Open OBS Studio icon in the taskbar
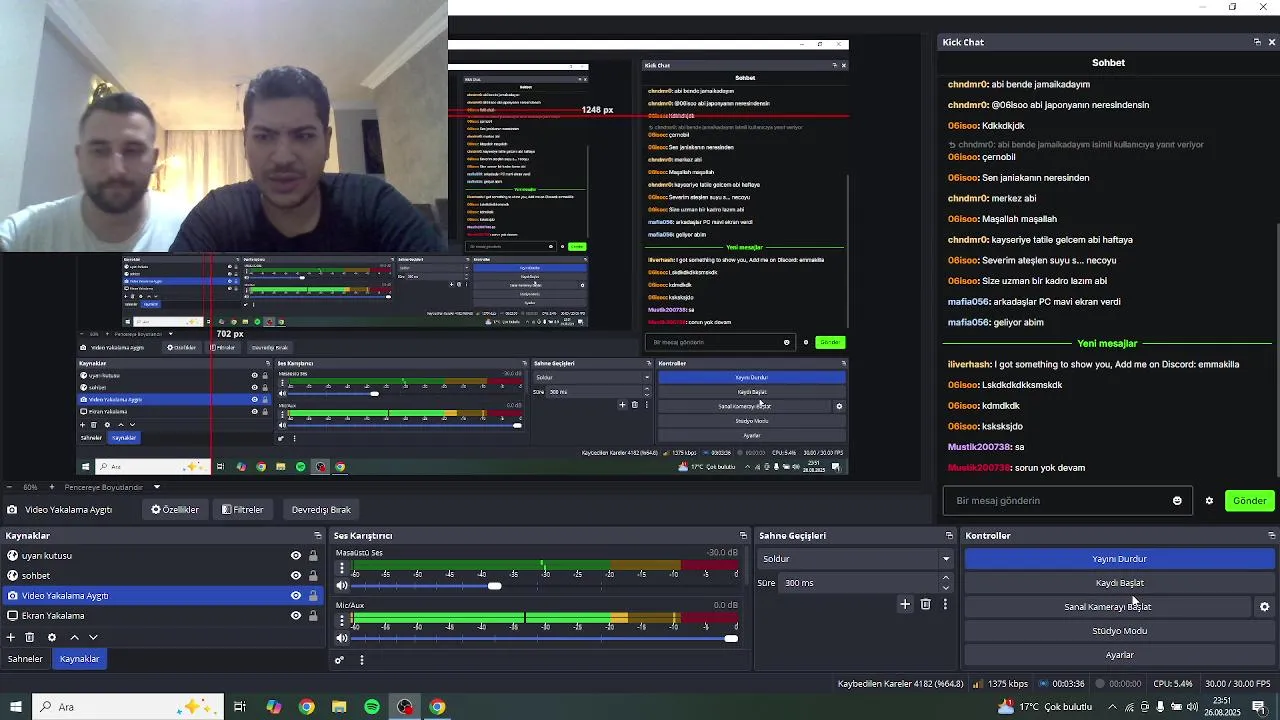 pos(405,707)
